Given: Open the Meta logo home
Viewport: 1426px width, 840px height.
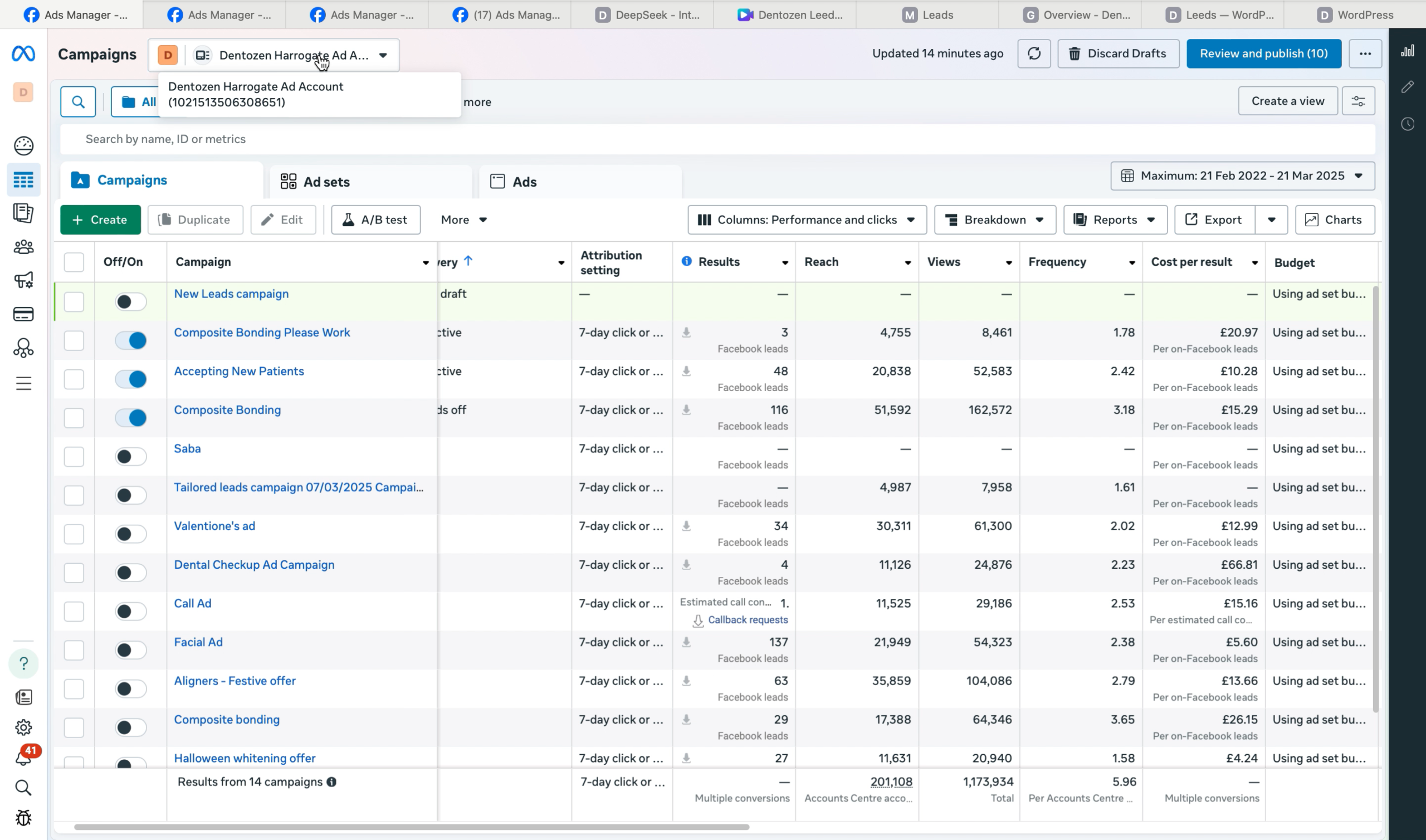Looking at the screenshot, I should point(23,54).
